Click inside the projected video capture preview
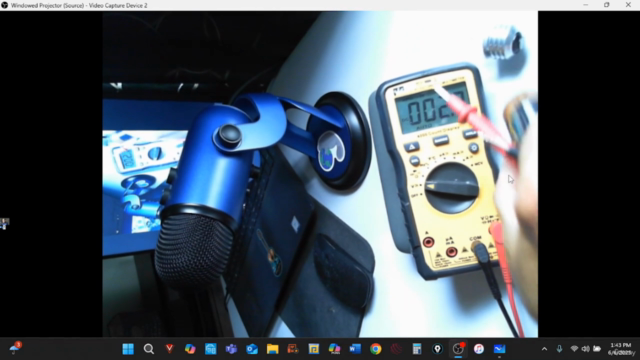The height and width of the screenshot is (360, 640). pyautogui.click(x=320, y=174)
